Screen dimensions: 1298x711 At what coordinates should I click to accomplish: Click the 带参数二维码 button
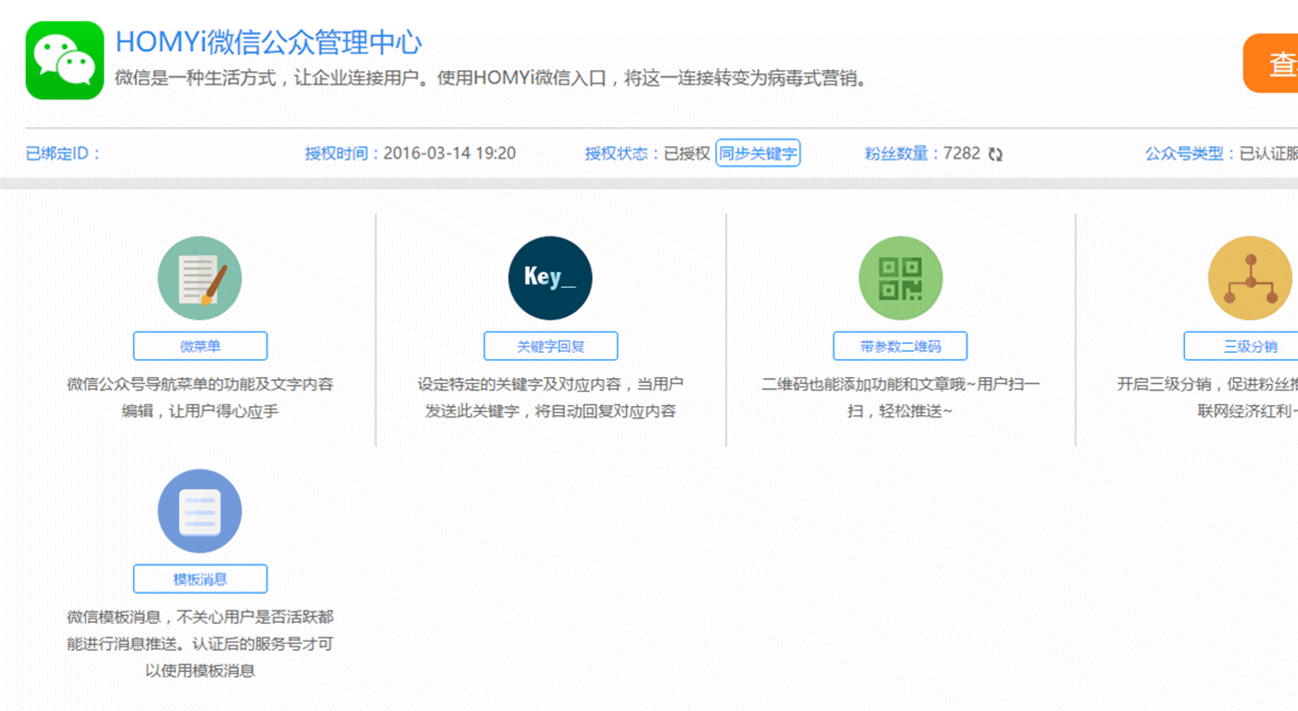click(x=900, y=346)
